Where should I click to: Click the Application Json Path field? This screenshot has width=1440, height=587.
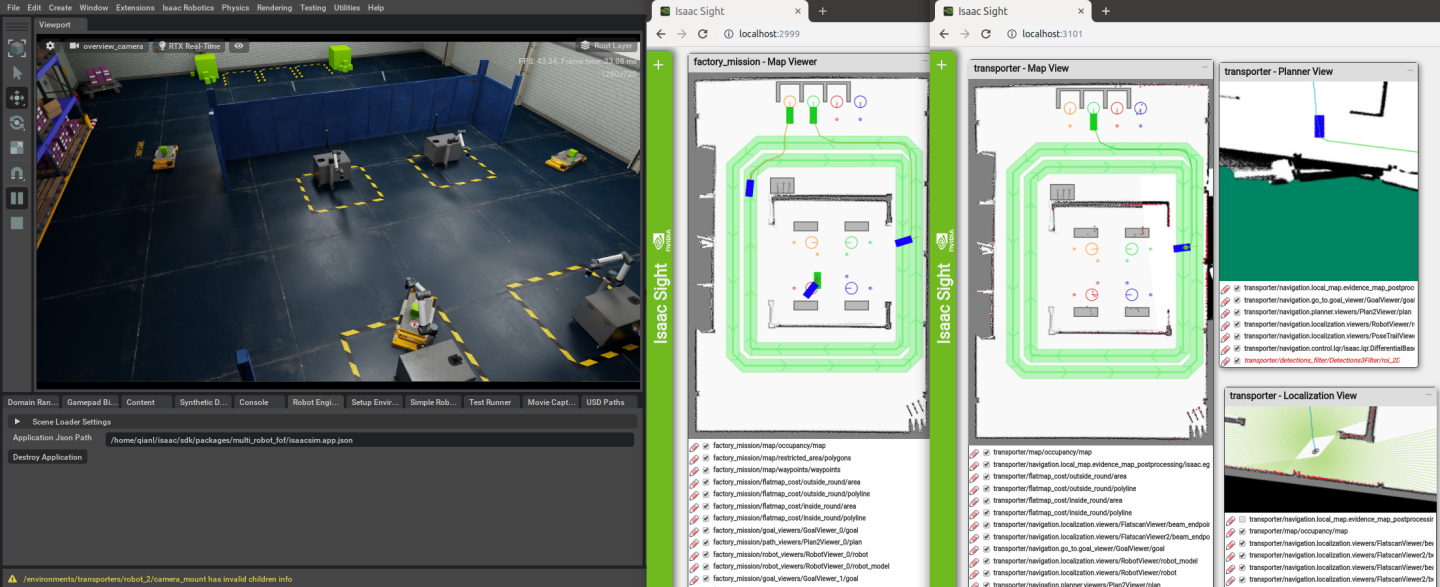tap(370, 439)
